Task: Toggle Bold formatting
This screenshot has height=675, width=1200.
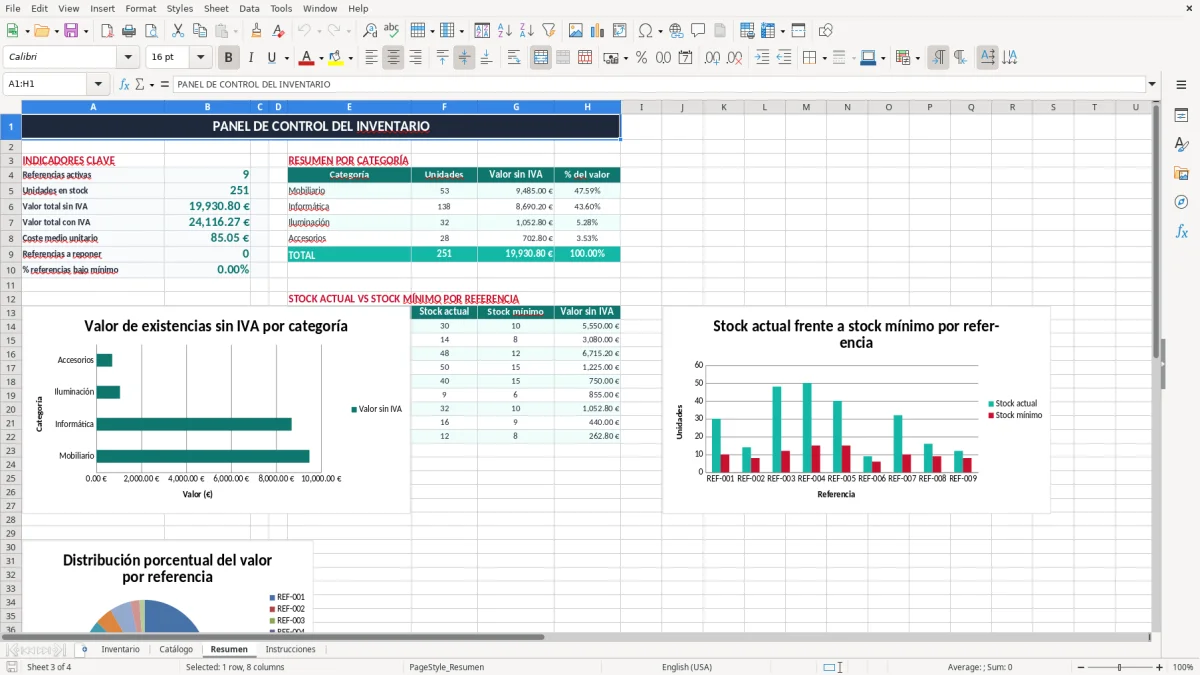Action: (229, 58)
